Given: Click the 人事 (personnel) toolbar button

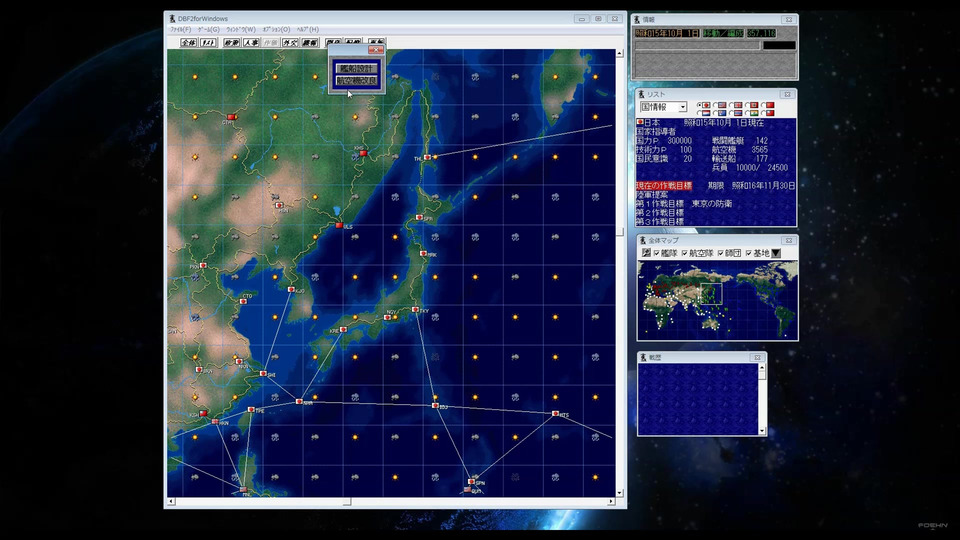Looking at the screenshot, I should point(251,43).
